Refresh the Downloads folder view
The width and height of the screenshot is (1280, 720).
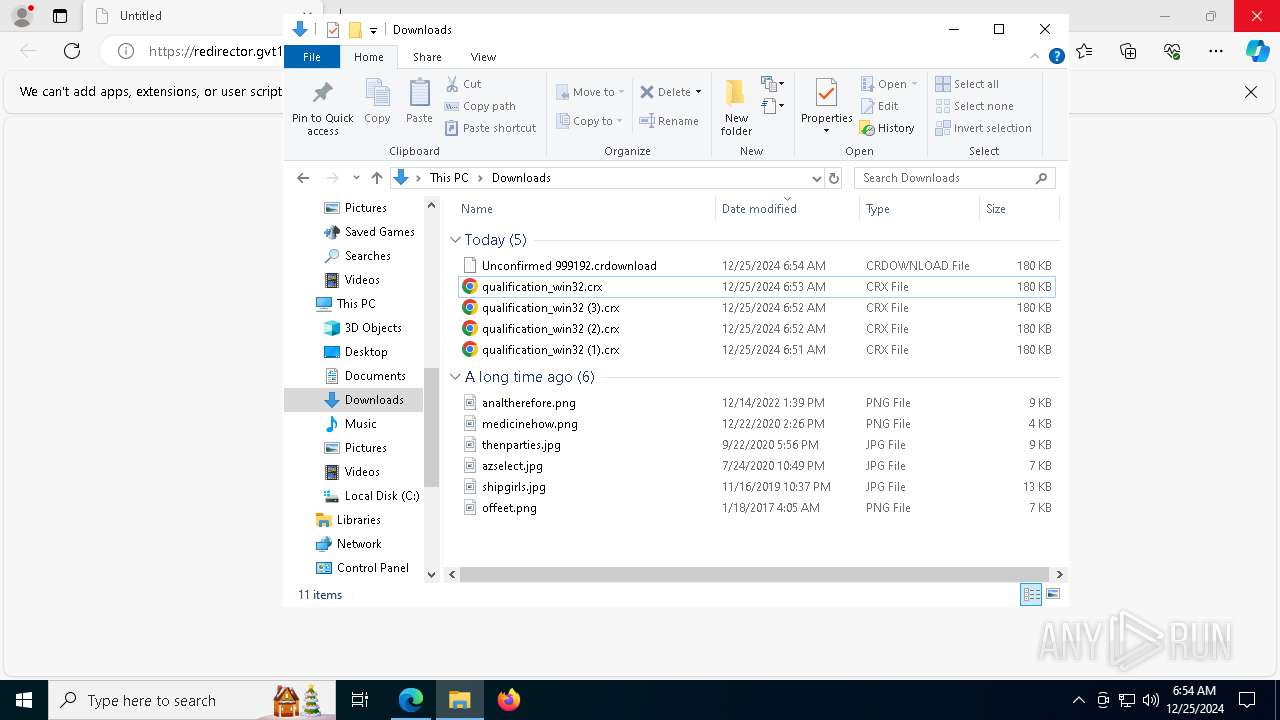[834, 178]
